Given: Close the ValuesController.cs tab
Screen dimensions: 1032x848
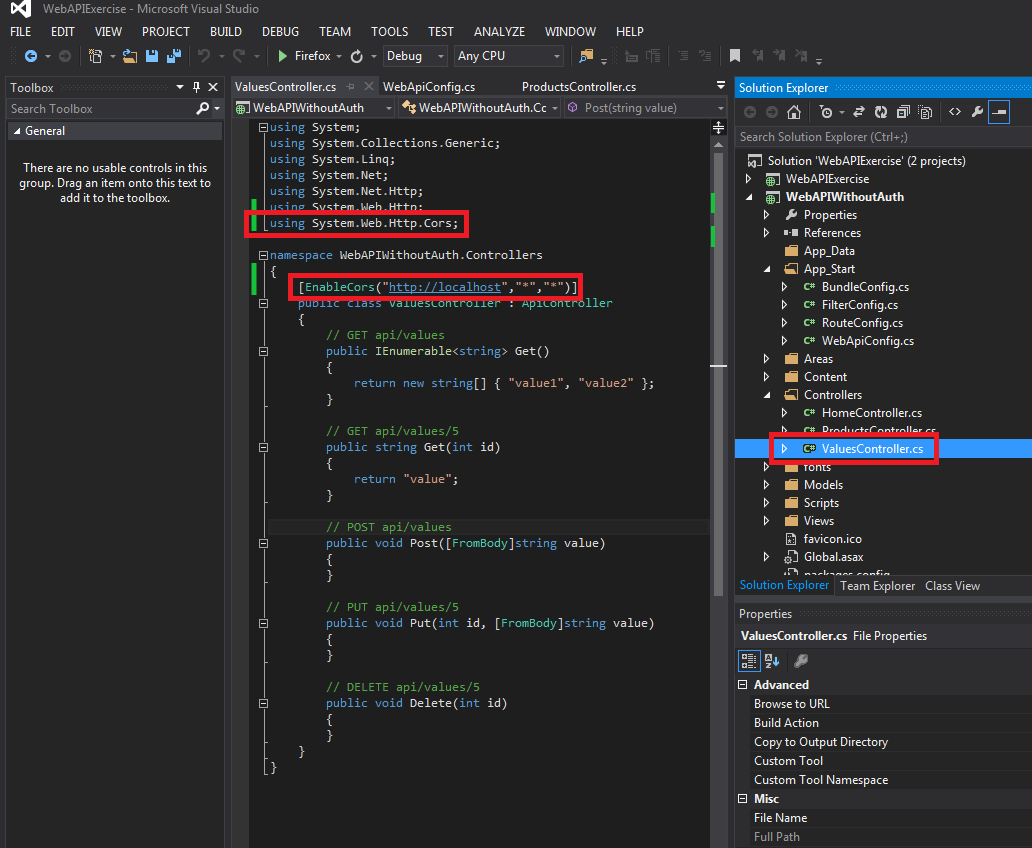Looking at the screenshot, I should pos(369,86).
